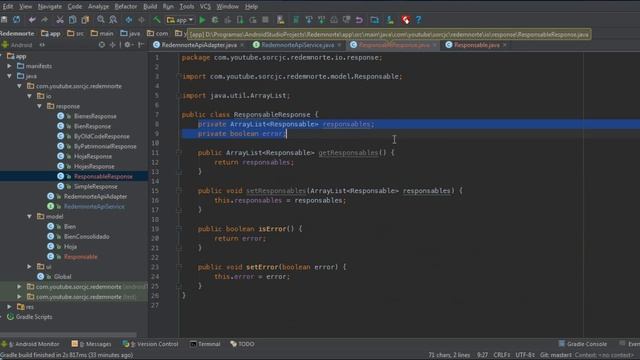This screenshot has width=640, height=360.
Task: Open the Android Monitor tool window
Action: click(31, 344)
